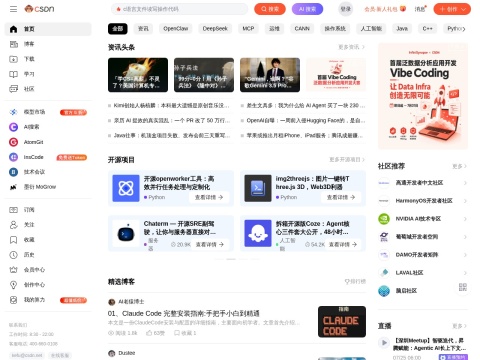The width and height of the screenshot is (480, 360).
Task: Select the DeepSeek category tab
Action: pyautogui.click(x=215, y=29)
